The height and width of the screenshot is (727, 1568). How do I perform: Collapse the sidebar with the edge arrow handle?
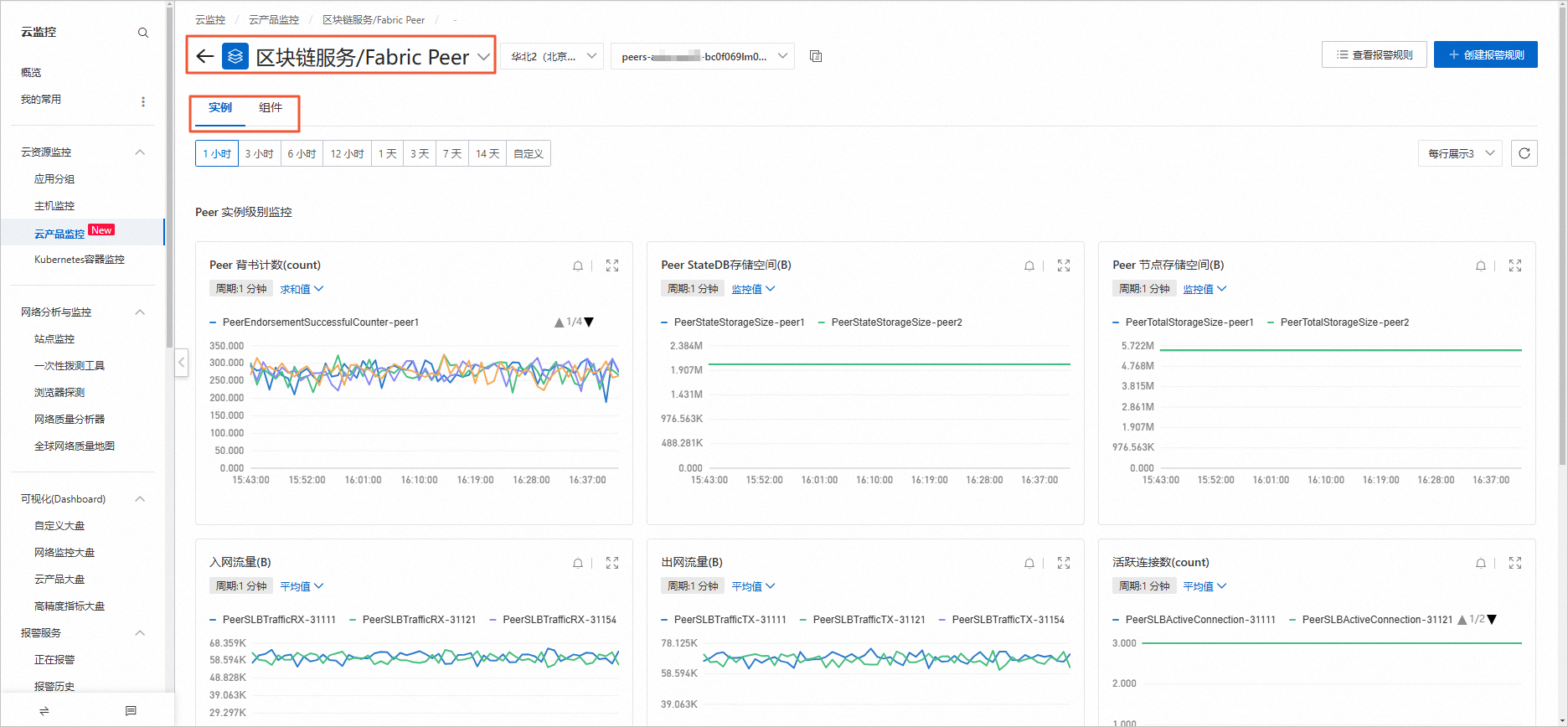(182, 363)
